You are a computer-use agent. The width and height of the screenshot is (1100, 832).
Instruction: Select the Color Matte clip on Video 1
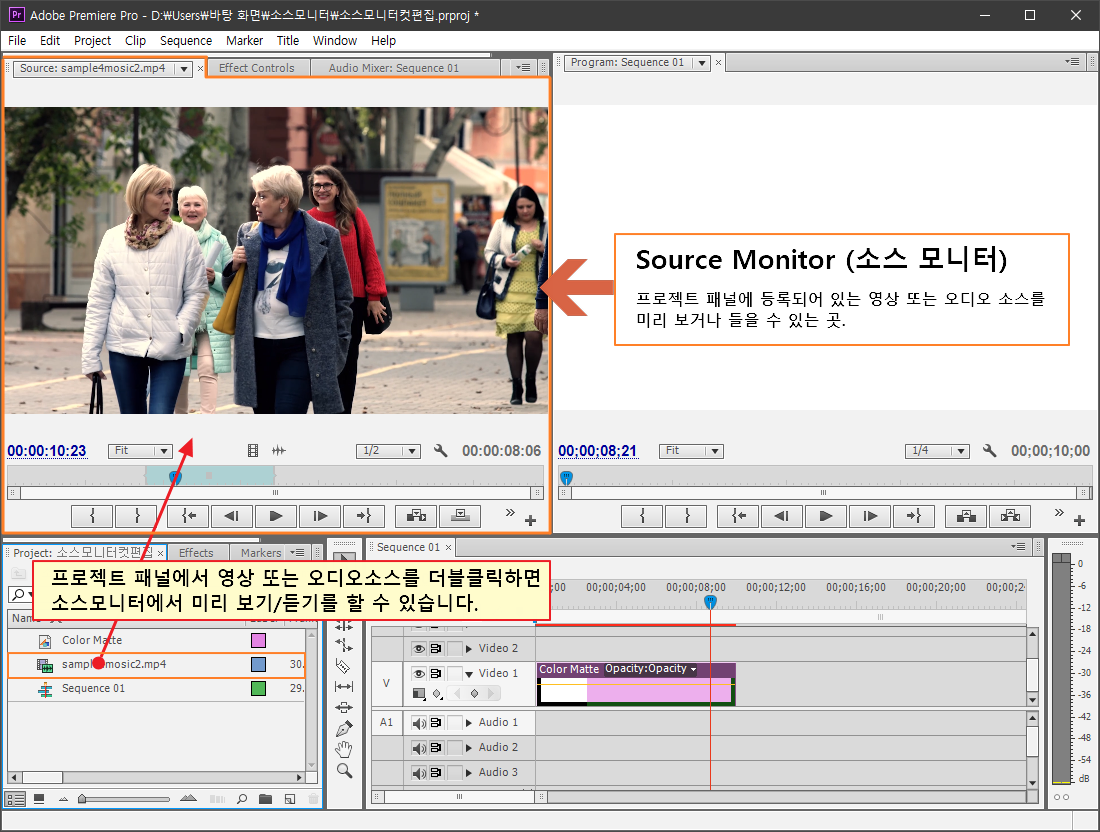(636, 684)
